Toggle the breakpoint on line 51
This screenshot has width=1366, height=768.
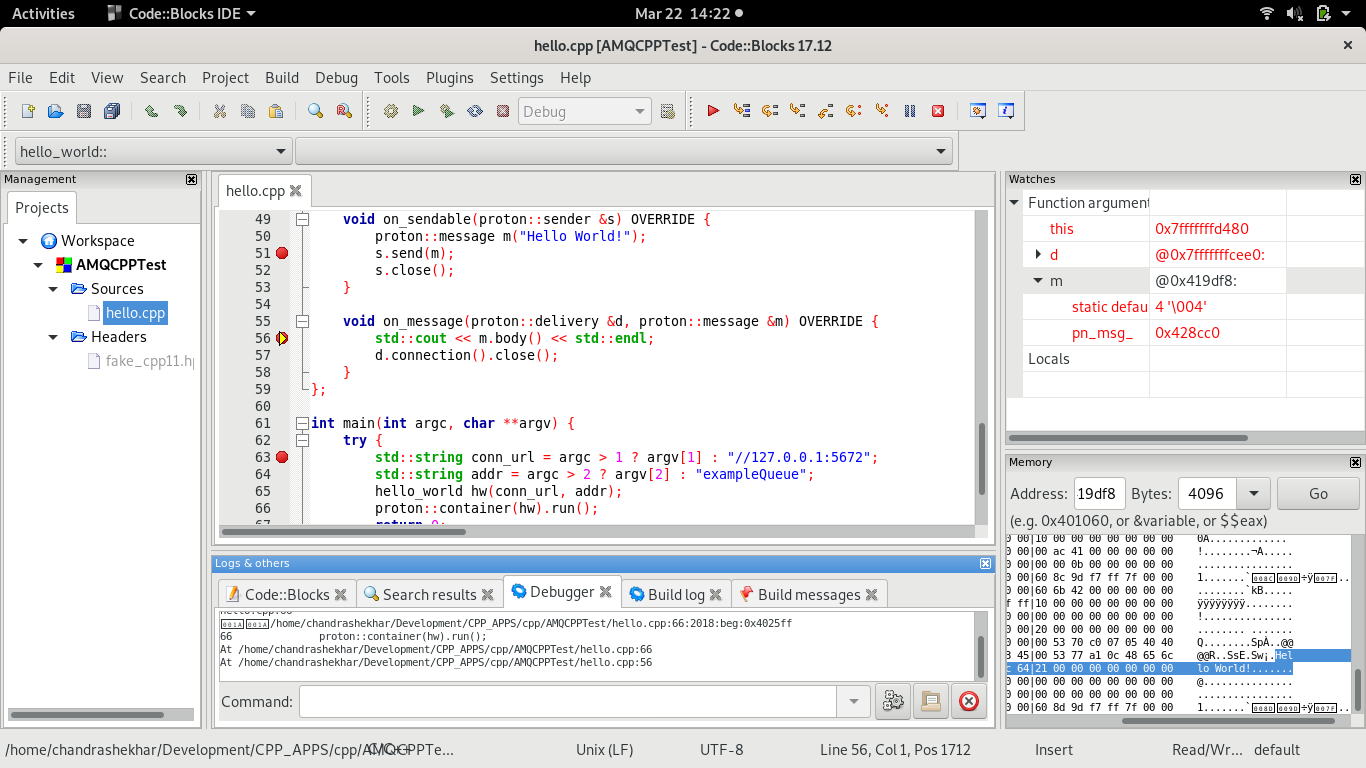[282, 253]
